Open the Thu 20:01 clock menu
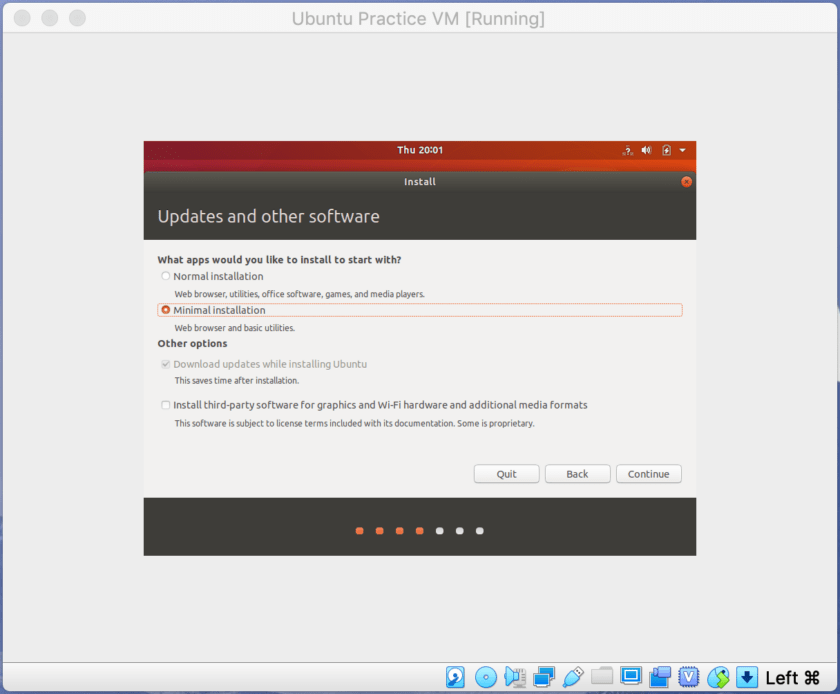Image resolution: width=840 pixels, height=694 pixels. [x=420, y=150]
